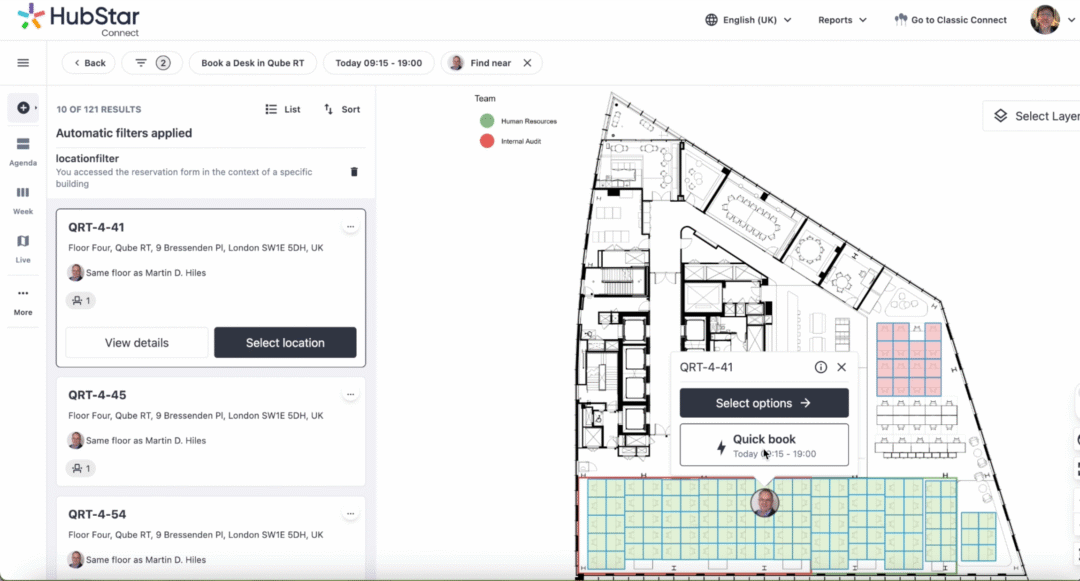Close the QRT-4-41 map popup

pos(842,367)
